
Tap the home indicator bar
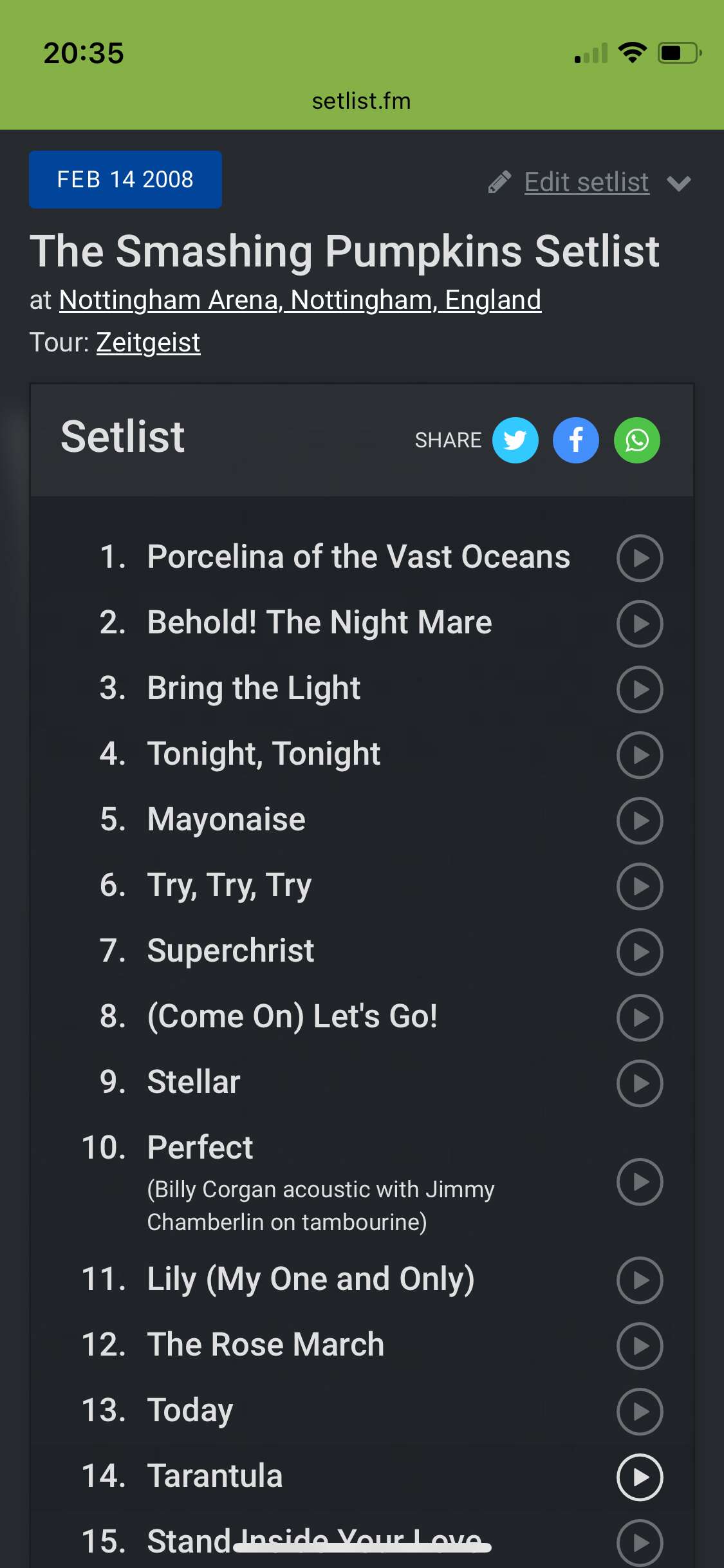[362, 1547]
